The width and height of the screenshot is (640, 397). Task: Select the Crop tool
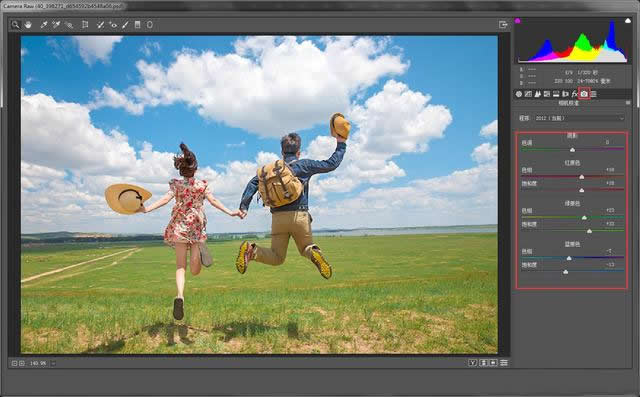click(85, 25)
